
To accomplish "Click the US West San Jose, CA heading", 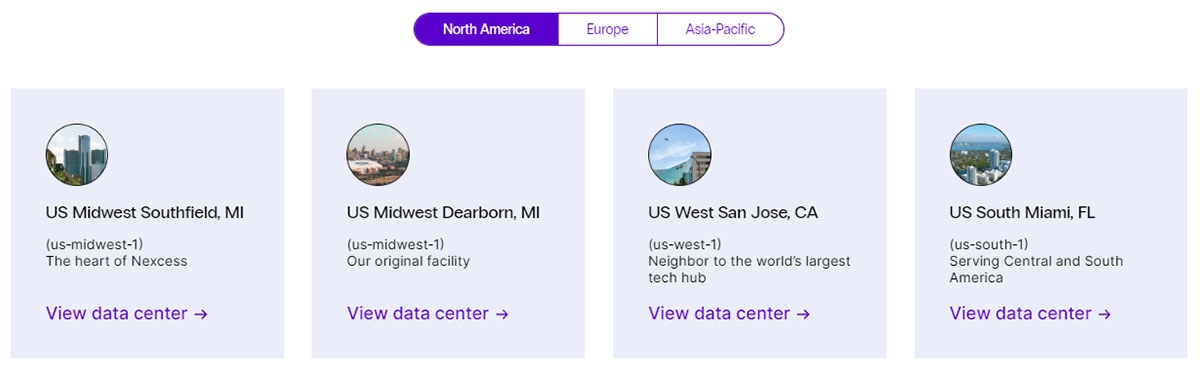I will pos(733,213).
